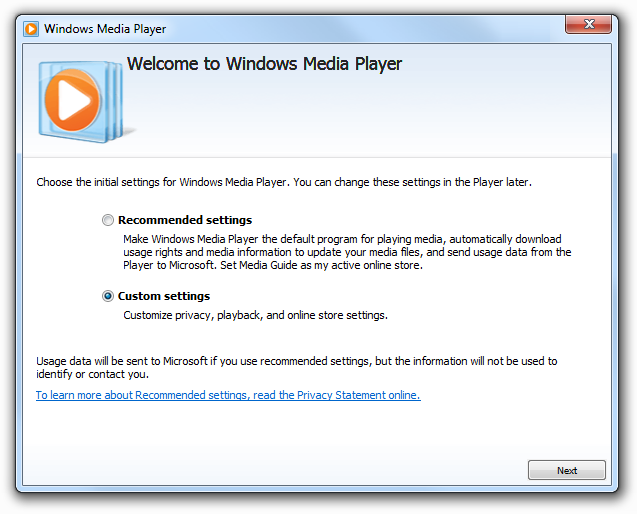Viewport: 637px width, 514px height.
Task: Click the 'Usage data will be sent' notice
Action: click(x=297, y=367)
